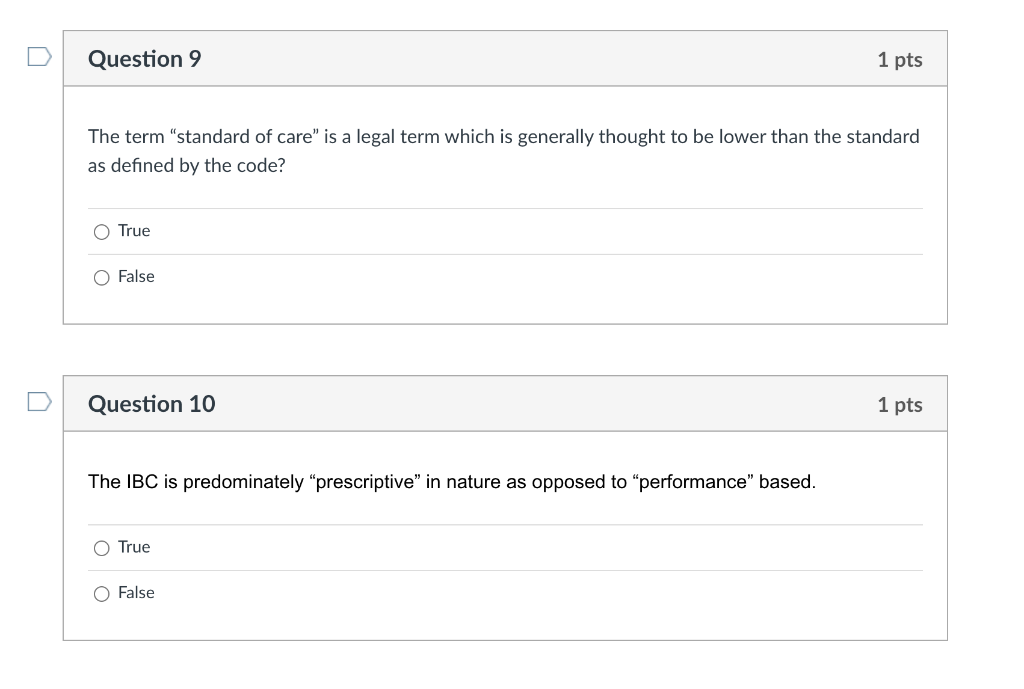Click the "1 pts" label of Question 9
Screen dimensions: 1024x689
coord(900,59)
